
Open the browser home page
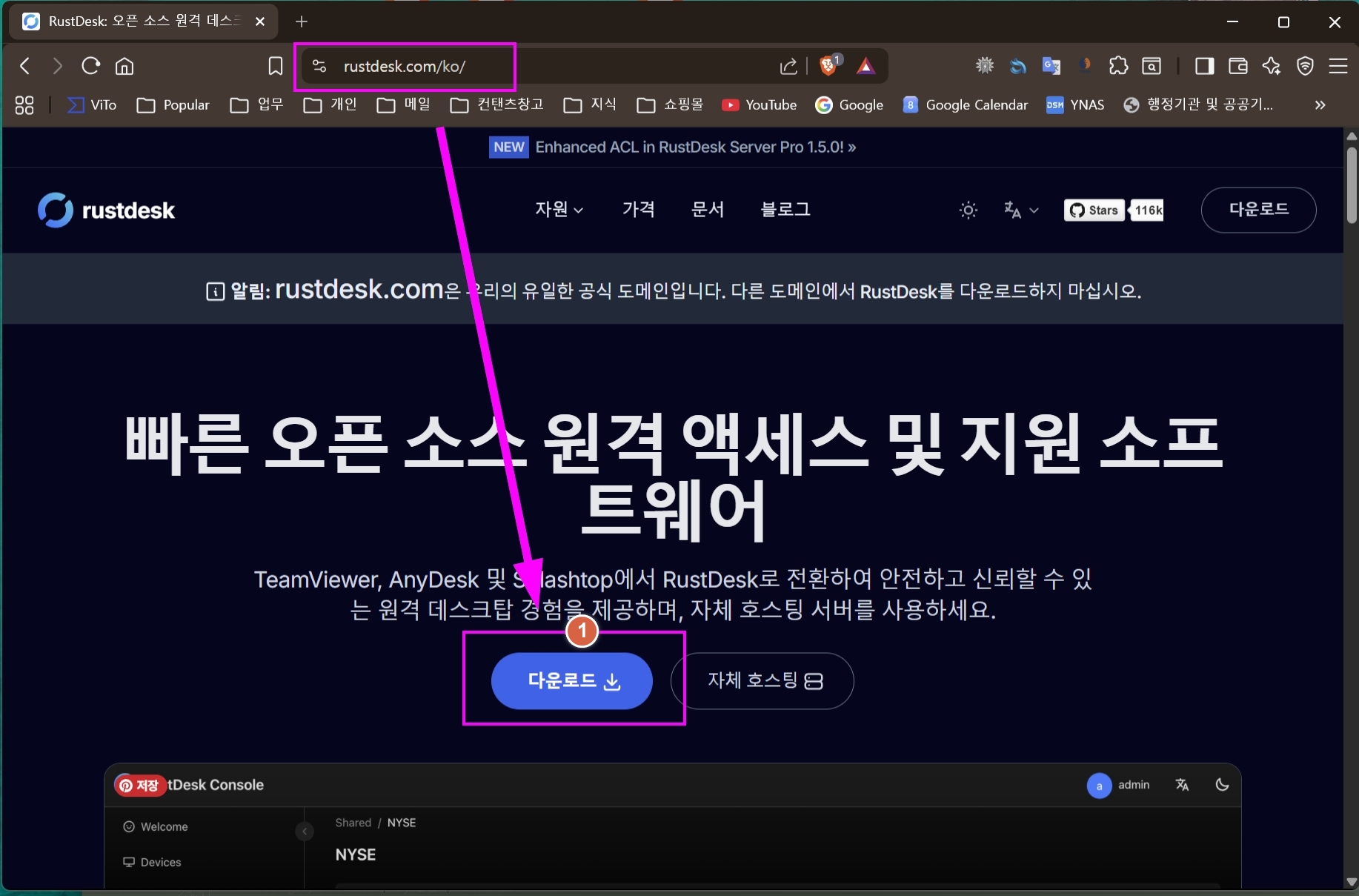click(x=124, y=66)
